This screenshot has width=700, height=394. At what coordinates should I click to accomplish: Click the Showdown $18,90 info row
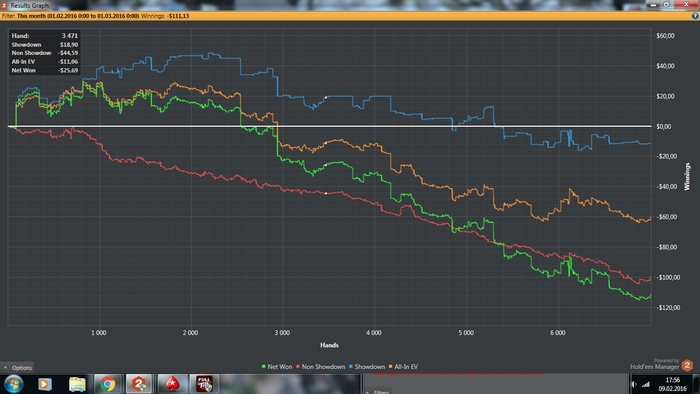(x=45, y=45)
